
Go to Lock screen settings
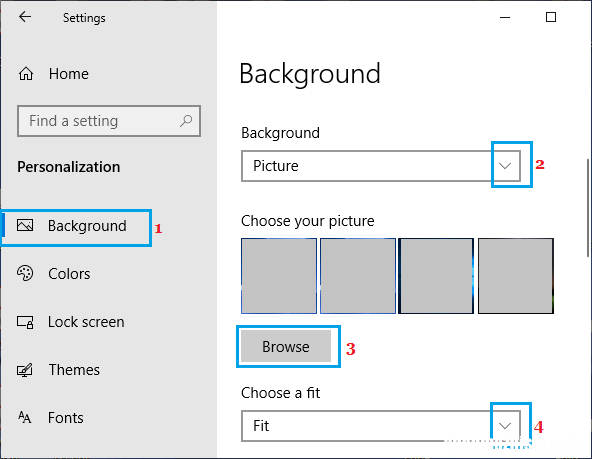tap(86, 322)
